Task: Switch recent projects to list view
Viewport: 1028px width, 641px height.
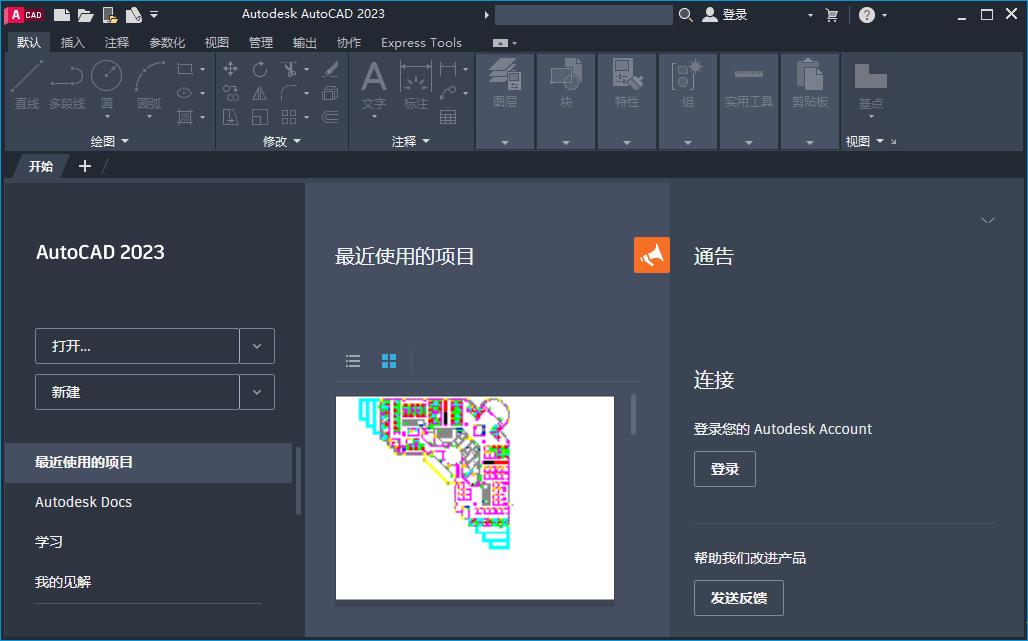Action: pos(353,361)
